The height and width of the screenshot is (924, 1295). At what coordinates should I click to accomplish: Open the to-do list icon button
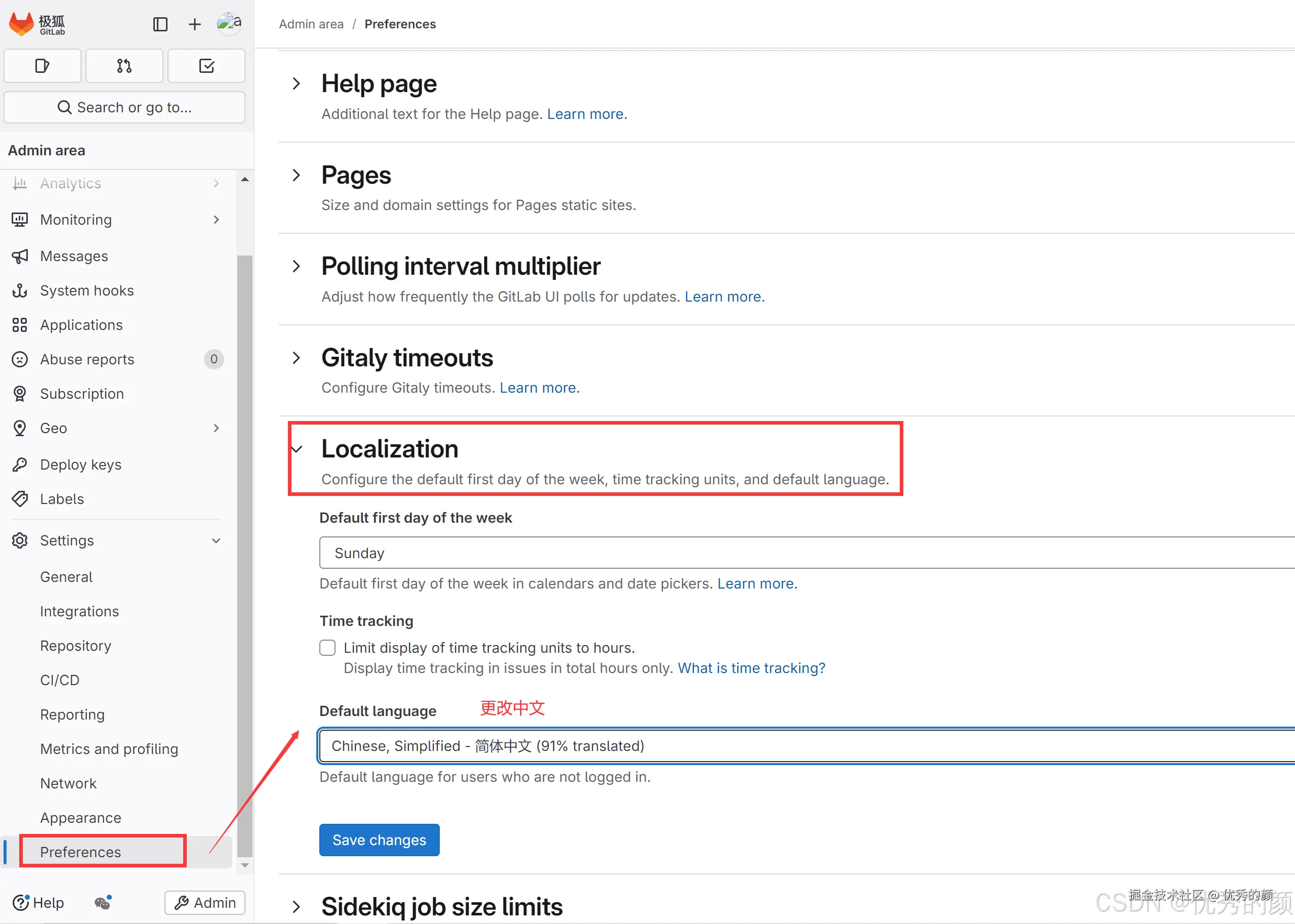[x=206, y=66]
